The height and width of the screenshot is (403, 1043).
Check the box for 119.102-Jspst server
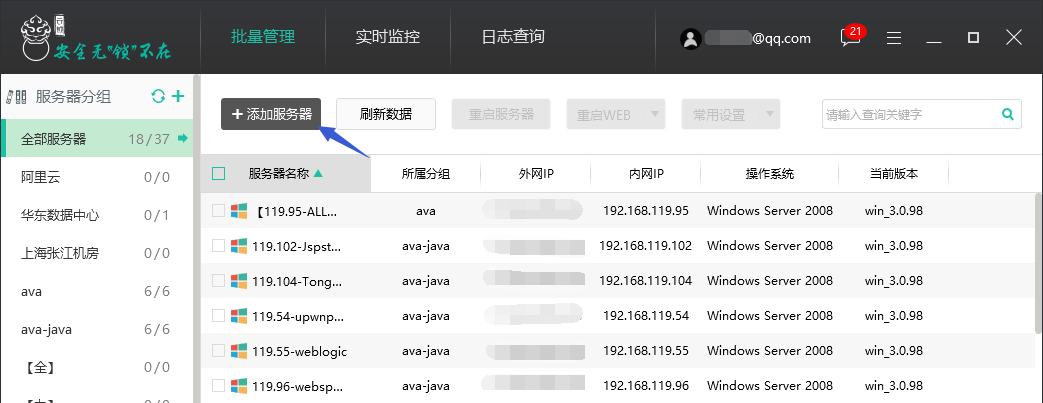tap(219, 245)
